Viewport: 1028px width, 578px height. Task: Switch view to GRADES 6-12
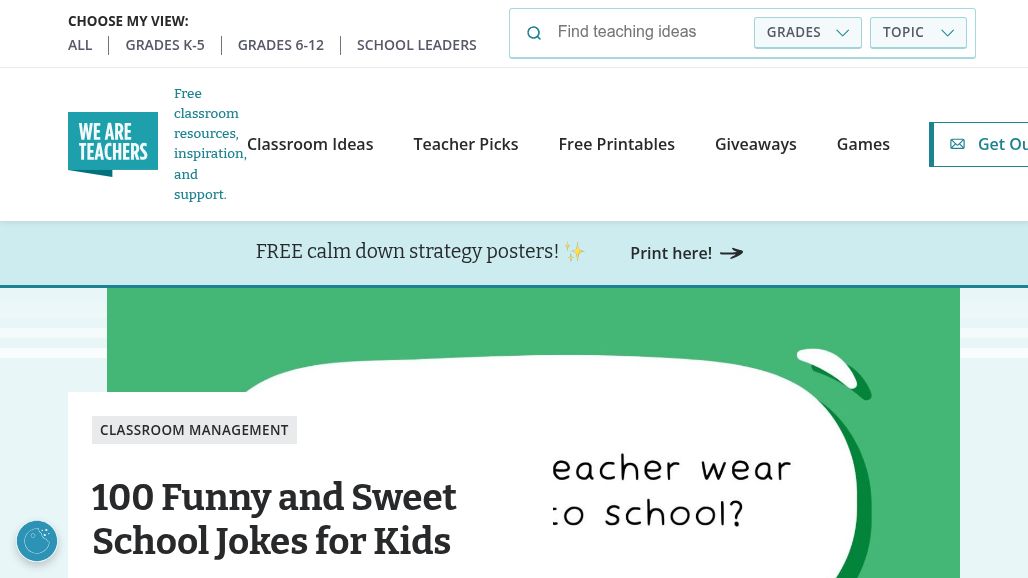281,45
